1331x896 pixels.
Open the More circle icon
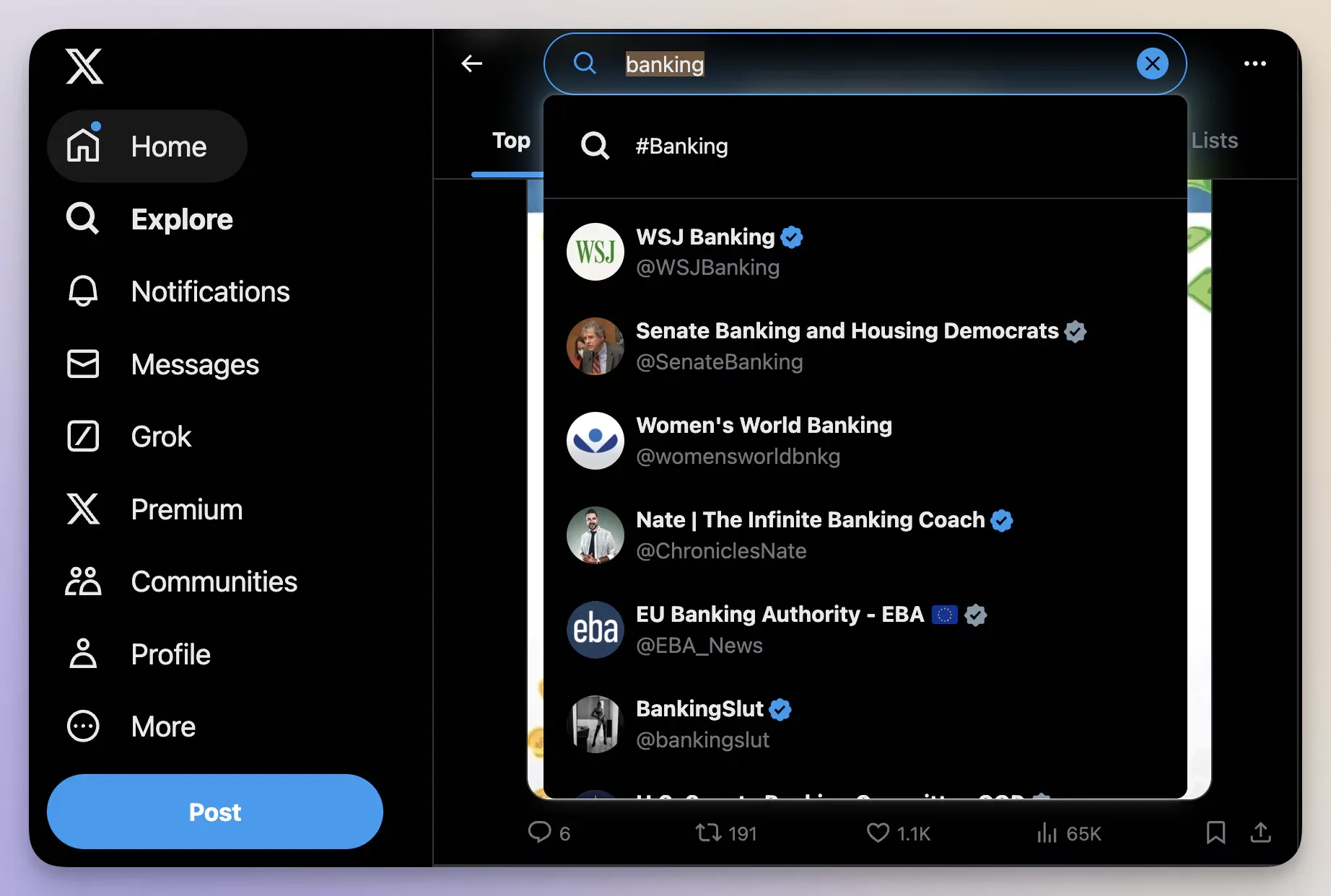pyautogui.click(x=83, y=726)
